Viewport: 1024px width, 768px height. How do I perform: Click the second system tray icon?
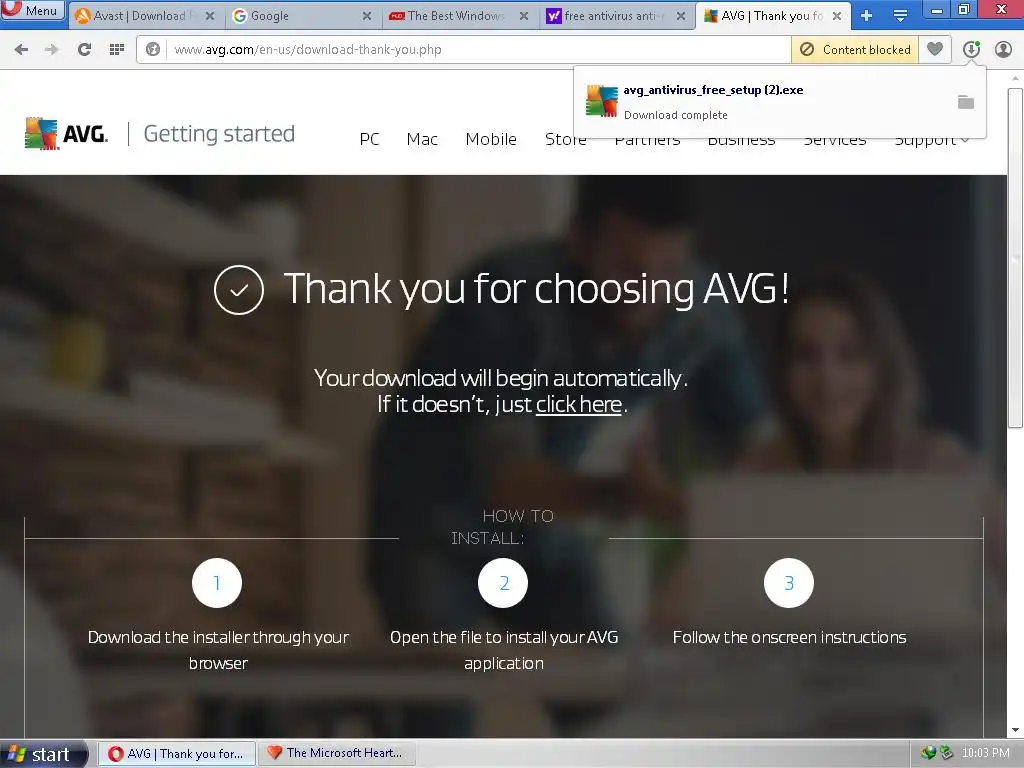click(946, 754)
